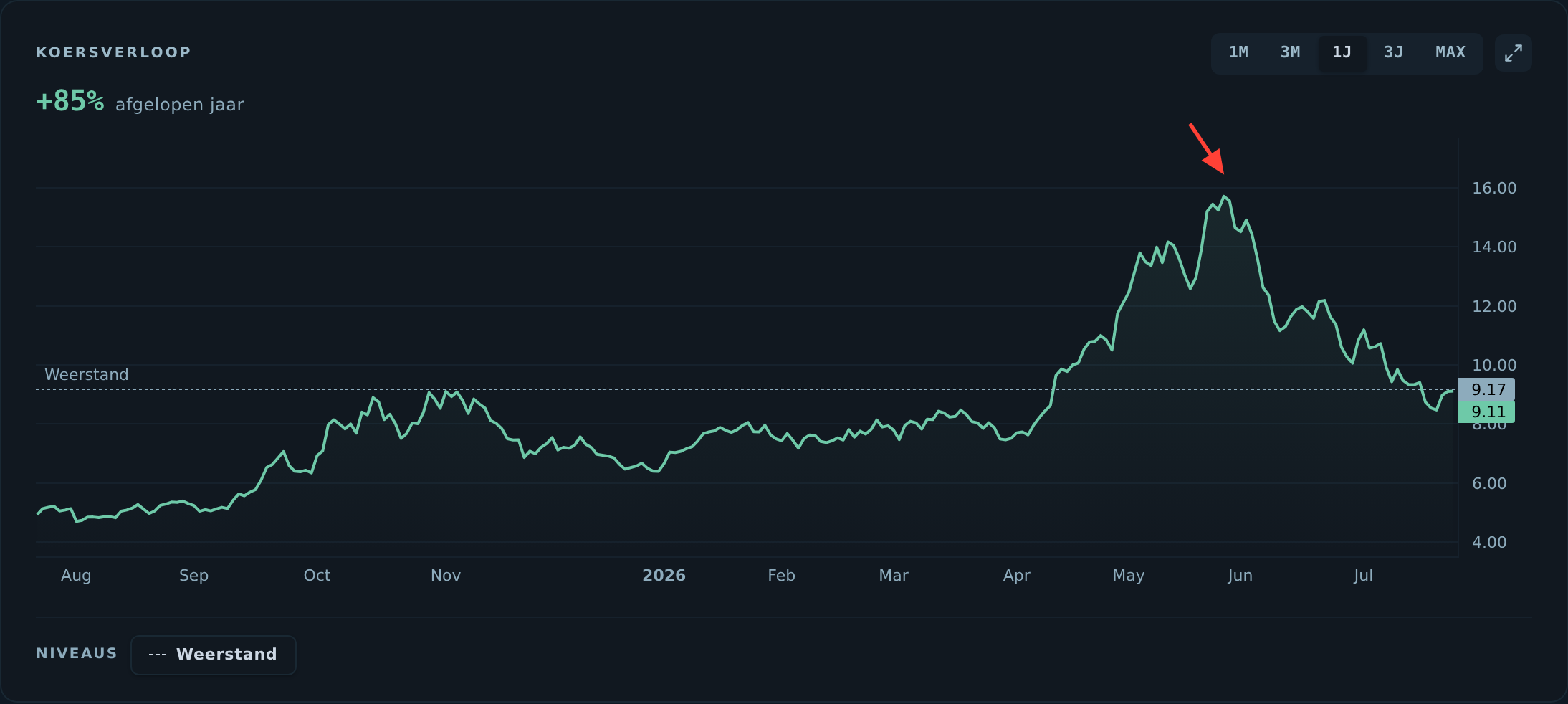Toggle the Weerstand level chip
The width and height of the screenshot is (1568, 704).
[x=214, y=655]
